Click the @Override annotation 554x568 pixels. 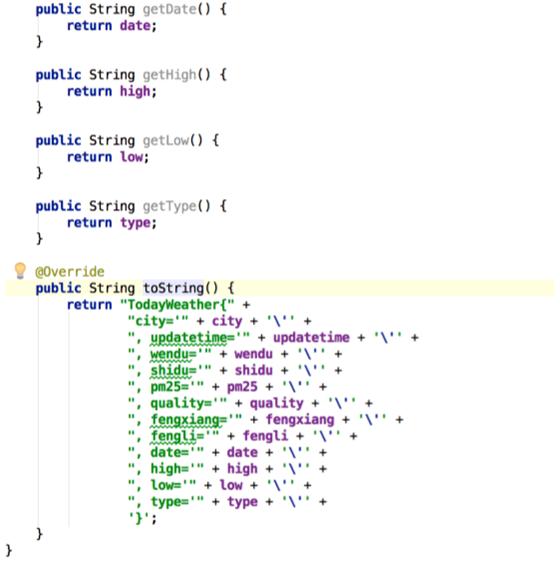tap(70, 272)
